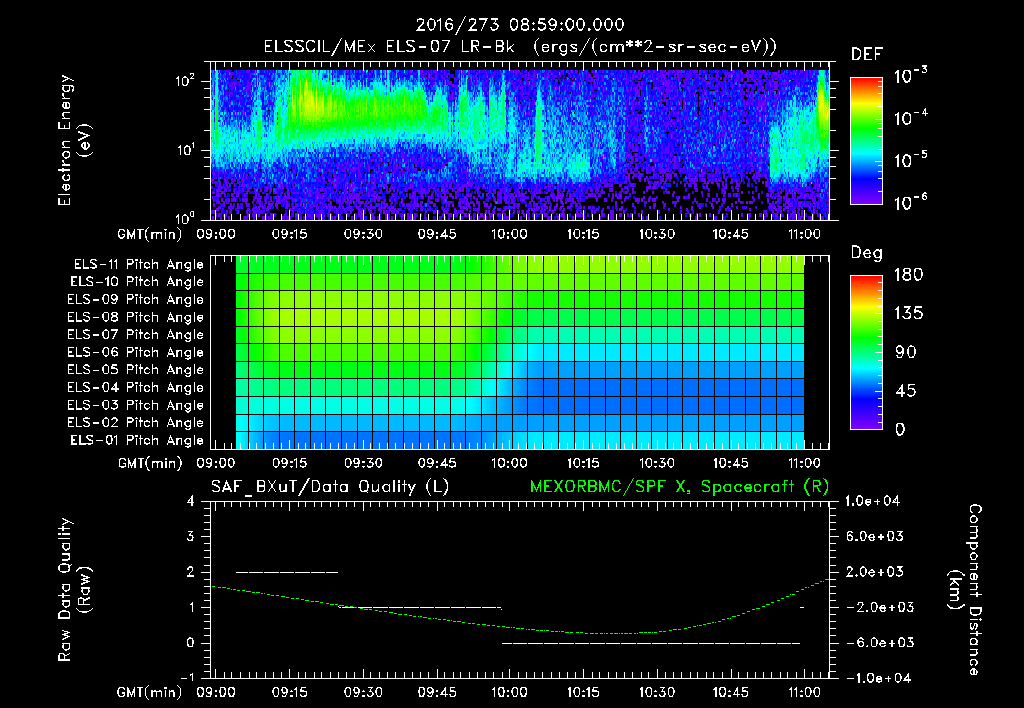Click the ELS-04 Pitch Angle row label
This screenshot has width=1024, height=708.
[x=136, y=387]
